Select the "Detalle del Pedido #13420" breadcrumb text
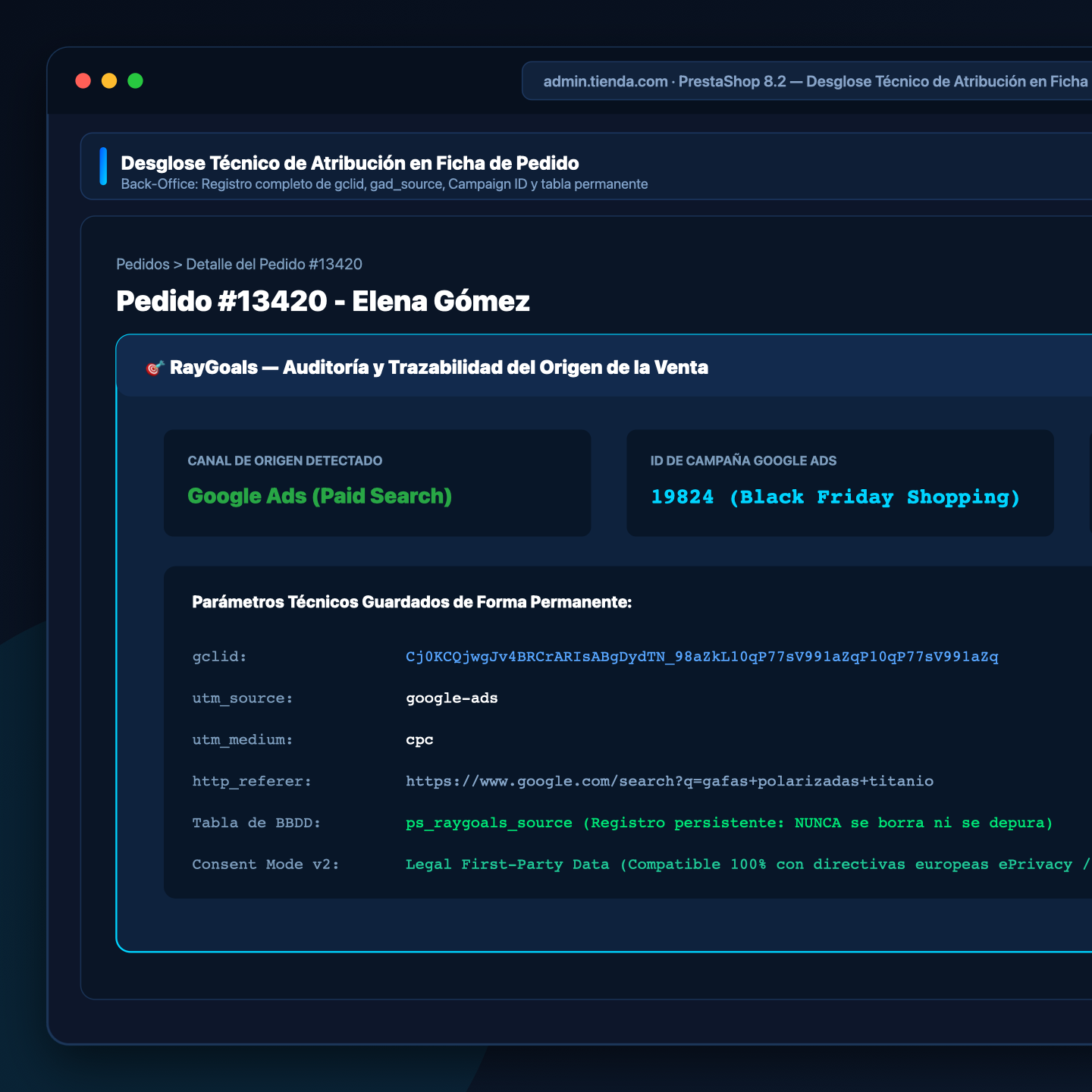 coord(275,265)
